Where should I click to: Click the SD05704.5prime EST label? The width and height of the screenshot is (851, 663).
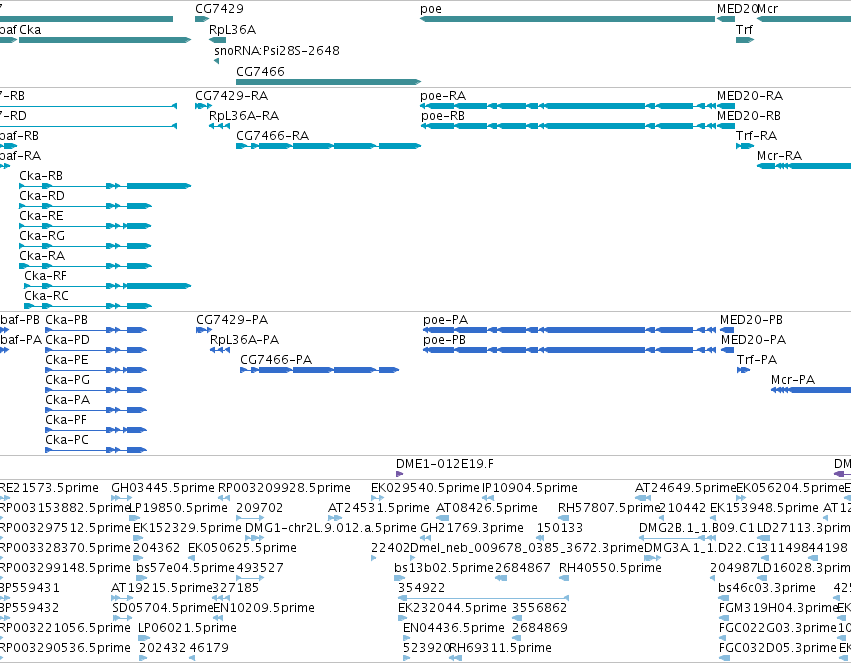[x=163, y=608]
